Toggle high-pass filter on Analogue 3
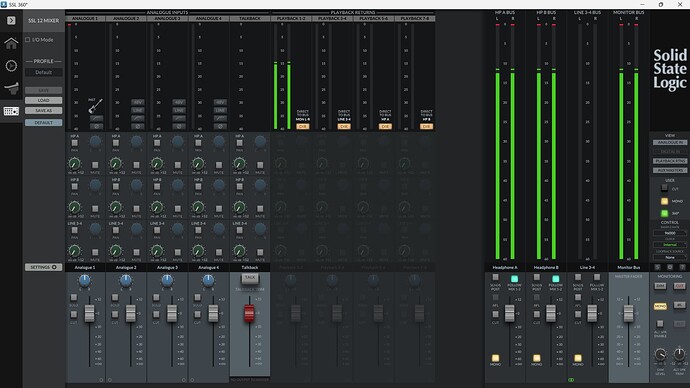The height and width of the screenshot is (388, 690). 179,118
